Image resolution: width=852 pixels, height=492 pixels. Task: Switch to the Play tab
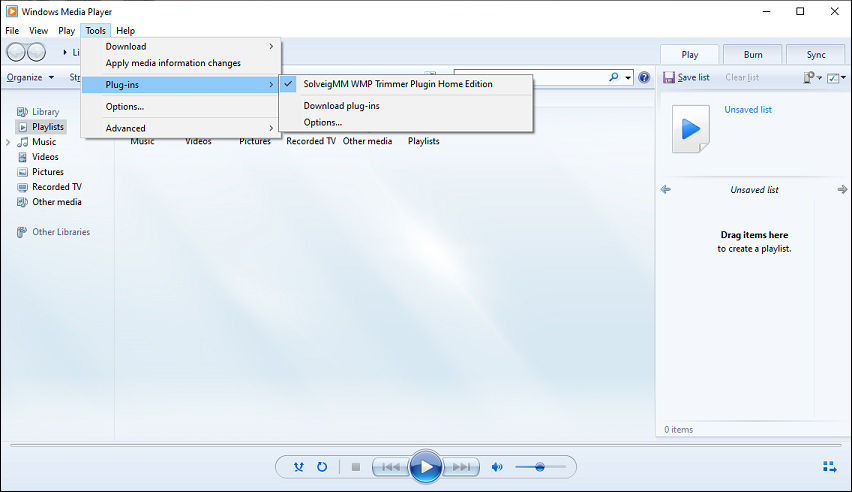tap(690, 54)
